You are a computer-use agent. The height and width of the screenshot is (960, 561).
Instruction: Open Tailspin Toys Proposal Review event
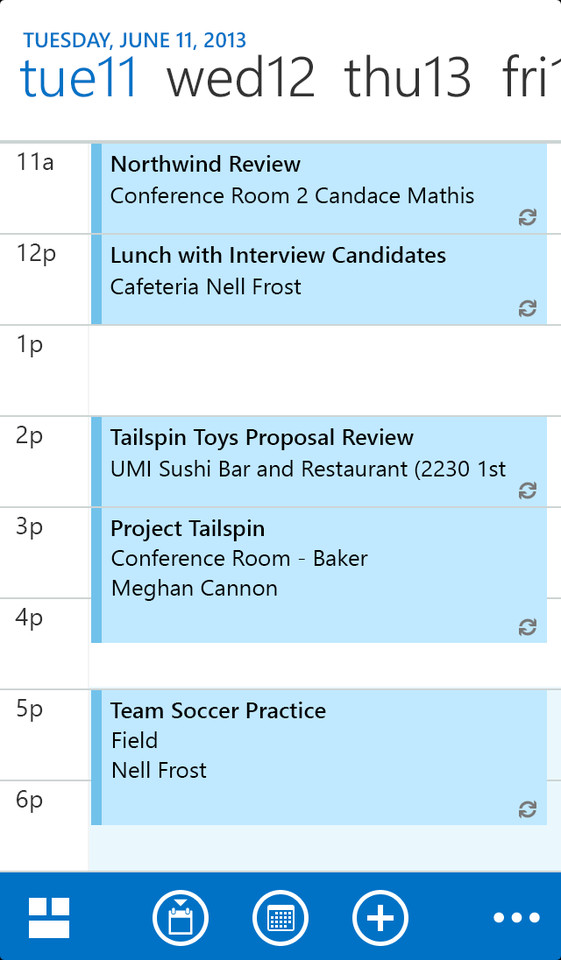[x=318, y=462]
